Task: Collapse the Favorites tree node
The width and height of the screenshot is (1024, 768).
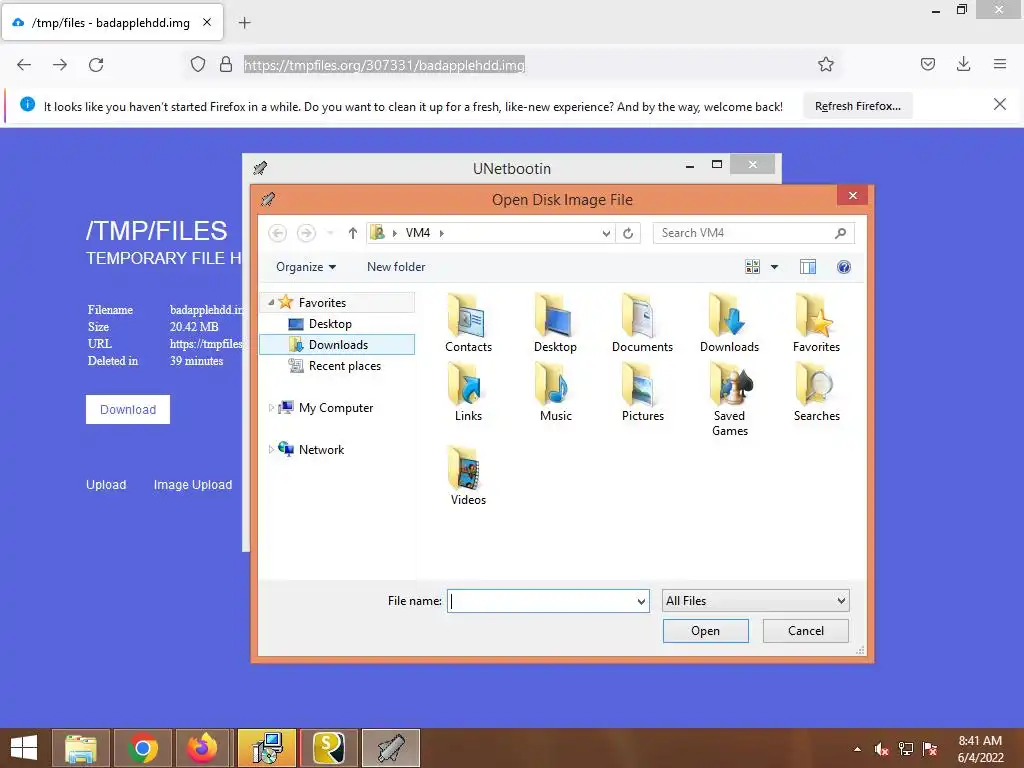Action: click(x=271, y=302)
